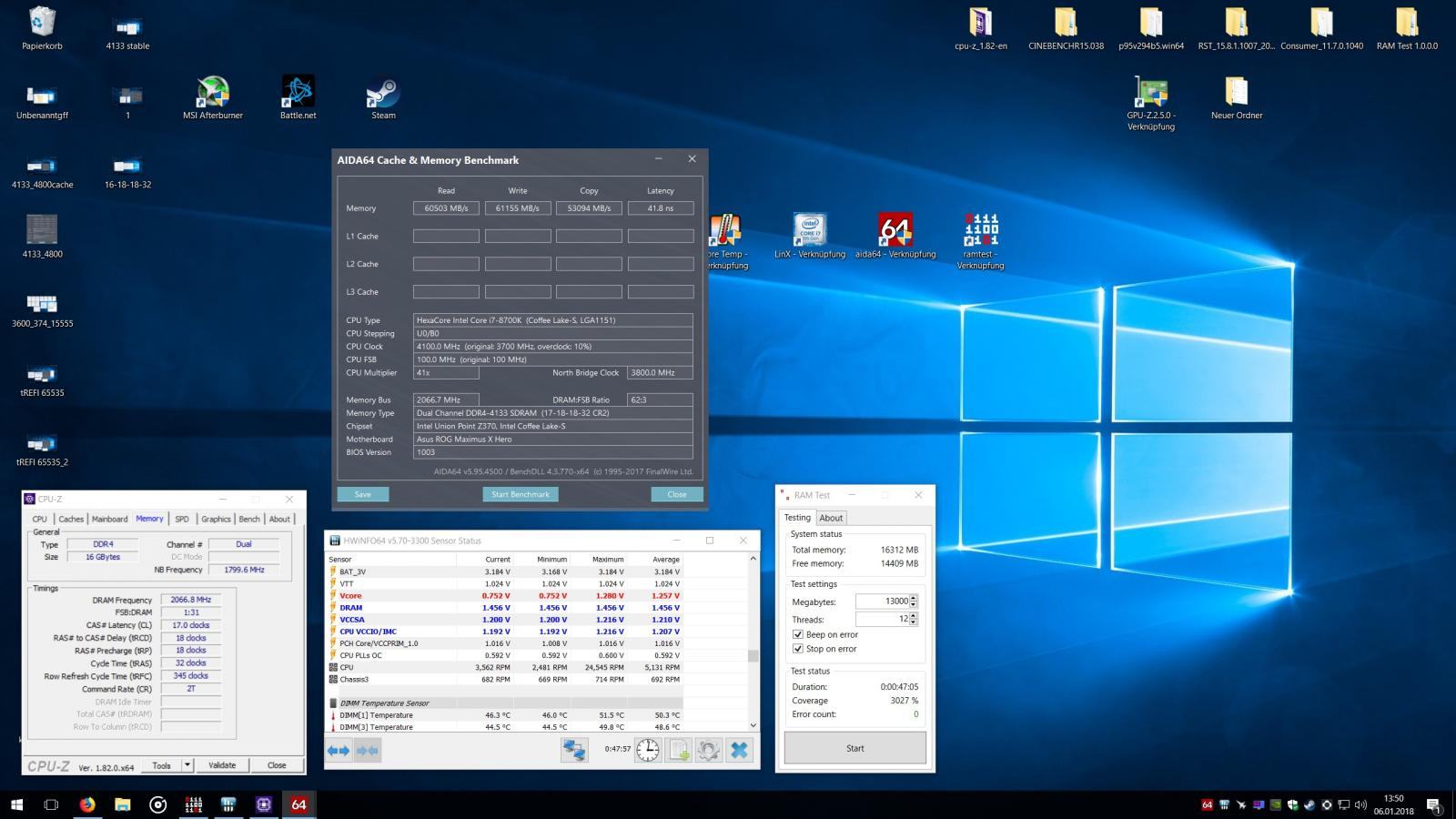Decrease the Threads value with down arrow
Screen dimensions: 1456x819
[x=914, y=622]
